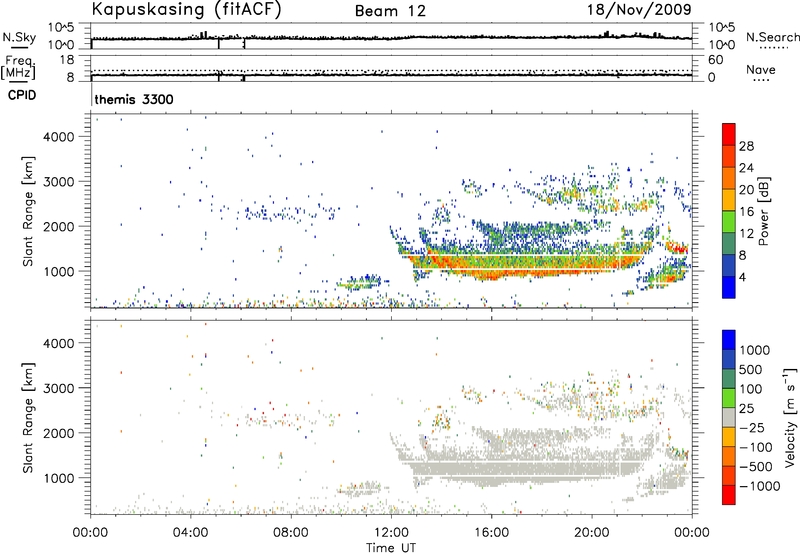Select the '12' label on Power colorbar
Screen dimensions: 800x554
tap(746, 234)
